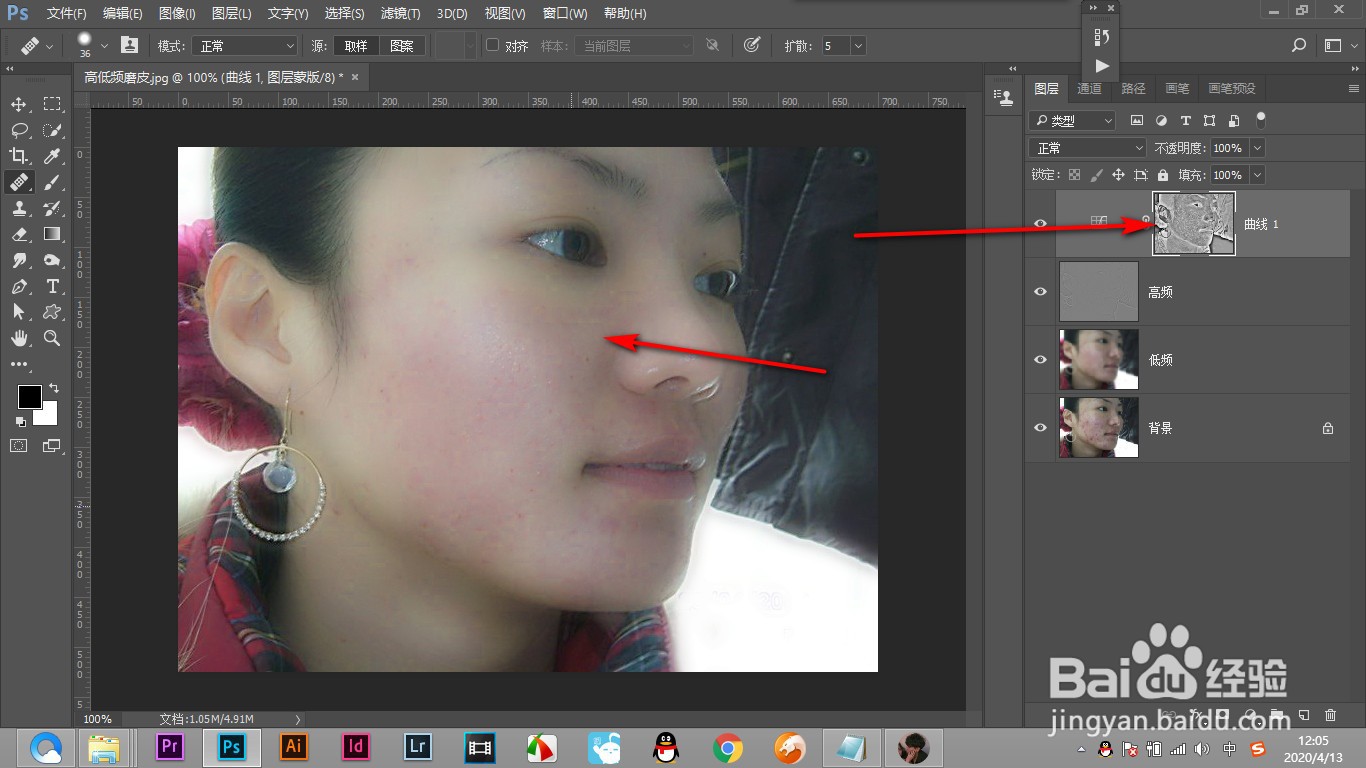Click the 低频 layer thumbnail
1366x768 pixels.
[1098, 359]
